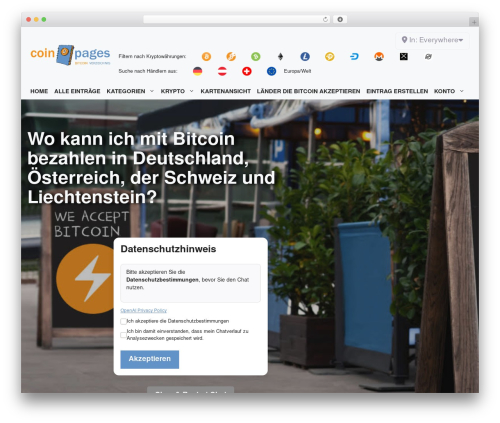Open LÄNDER DIE BITCOIN AKZEPTIEREN

tap(308, 91)
